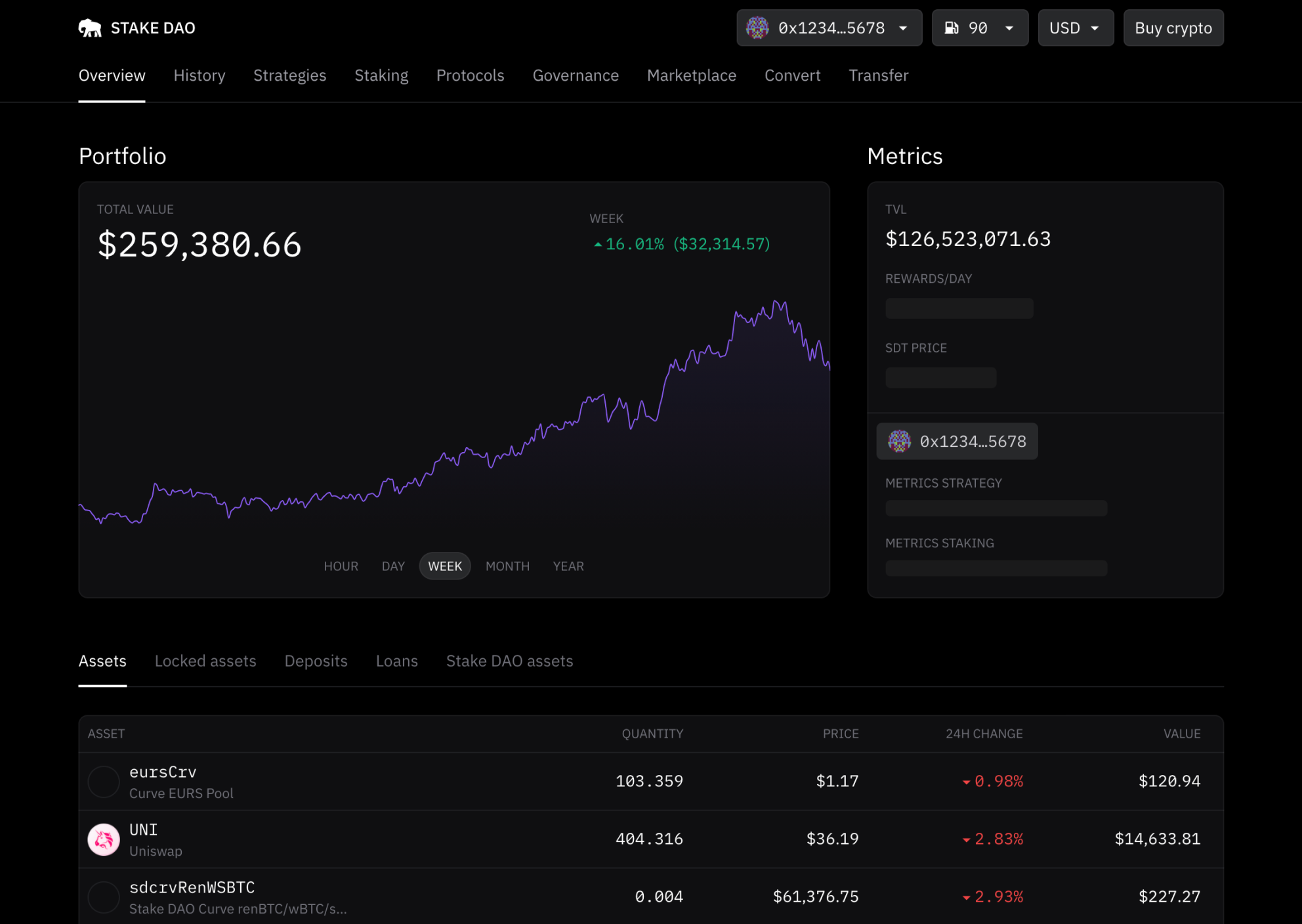Select the MONTH chart range
Viewport: 1302px width, 924px height.
507,566
